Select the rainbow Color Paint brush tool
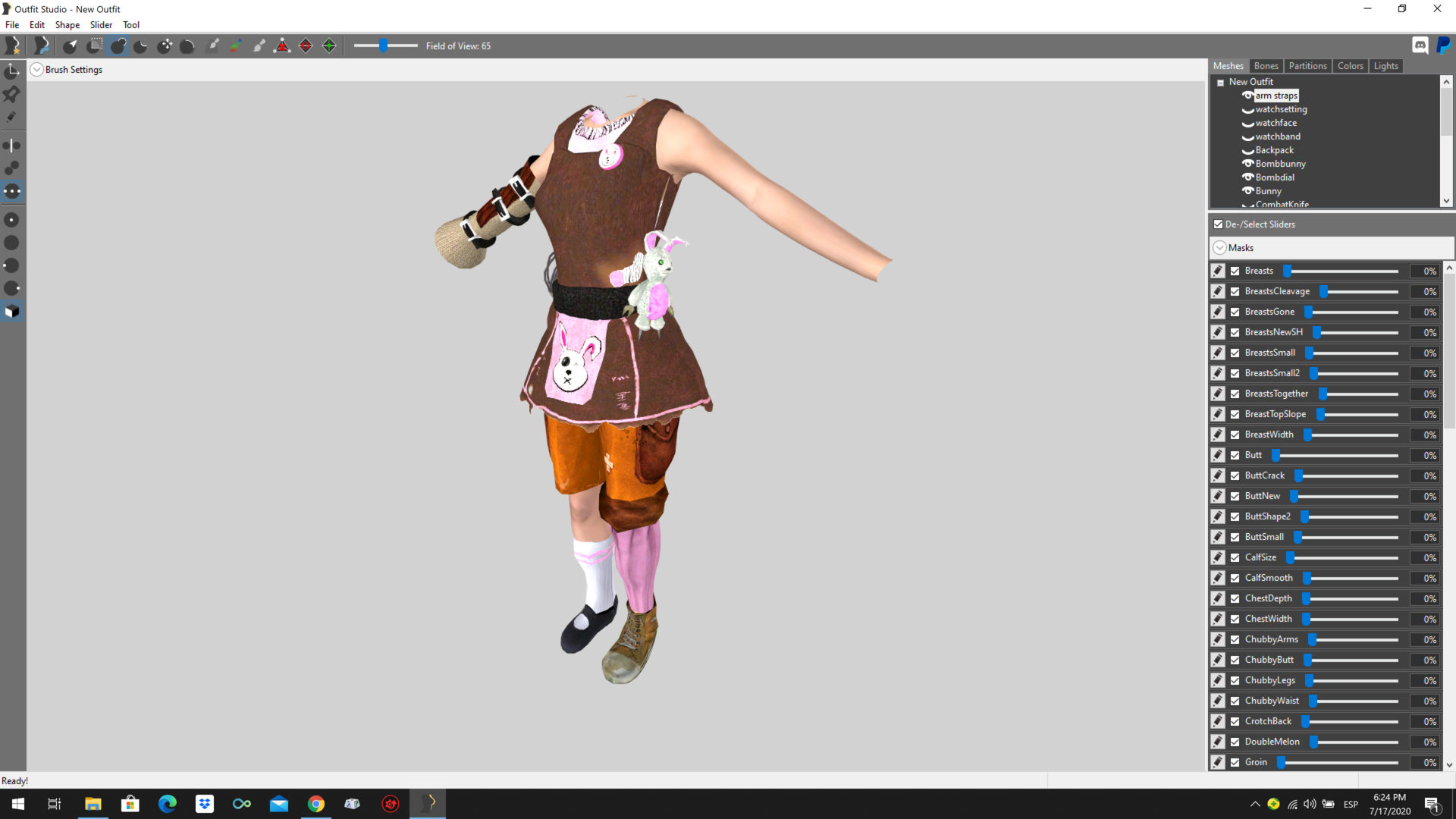The image size is (1456, 819). pyautogui.click(x=236, y=46)
